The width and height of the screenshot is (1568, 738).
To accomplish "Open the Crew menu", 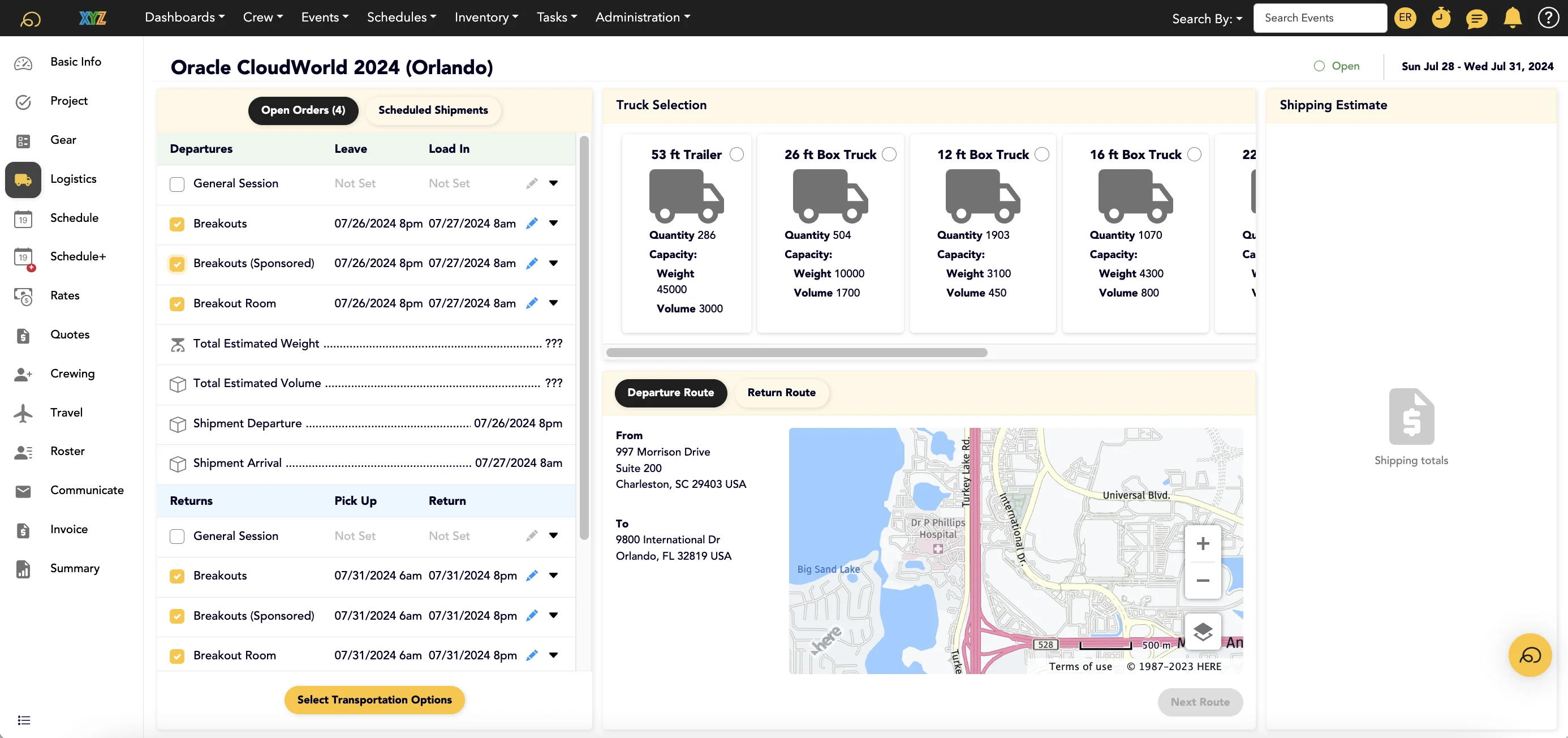I will (x=262, y=17).
